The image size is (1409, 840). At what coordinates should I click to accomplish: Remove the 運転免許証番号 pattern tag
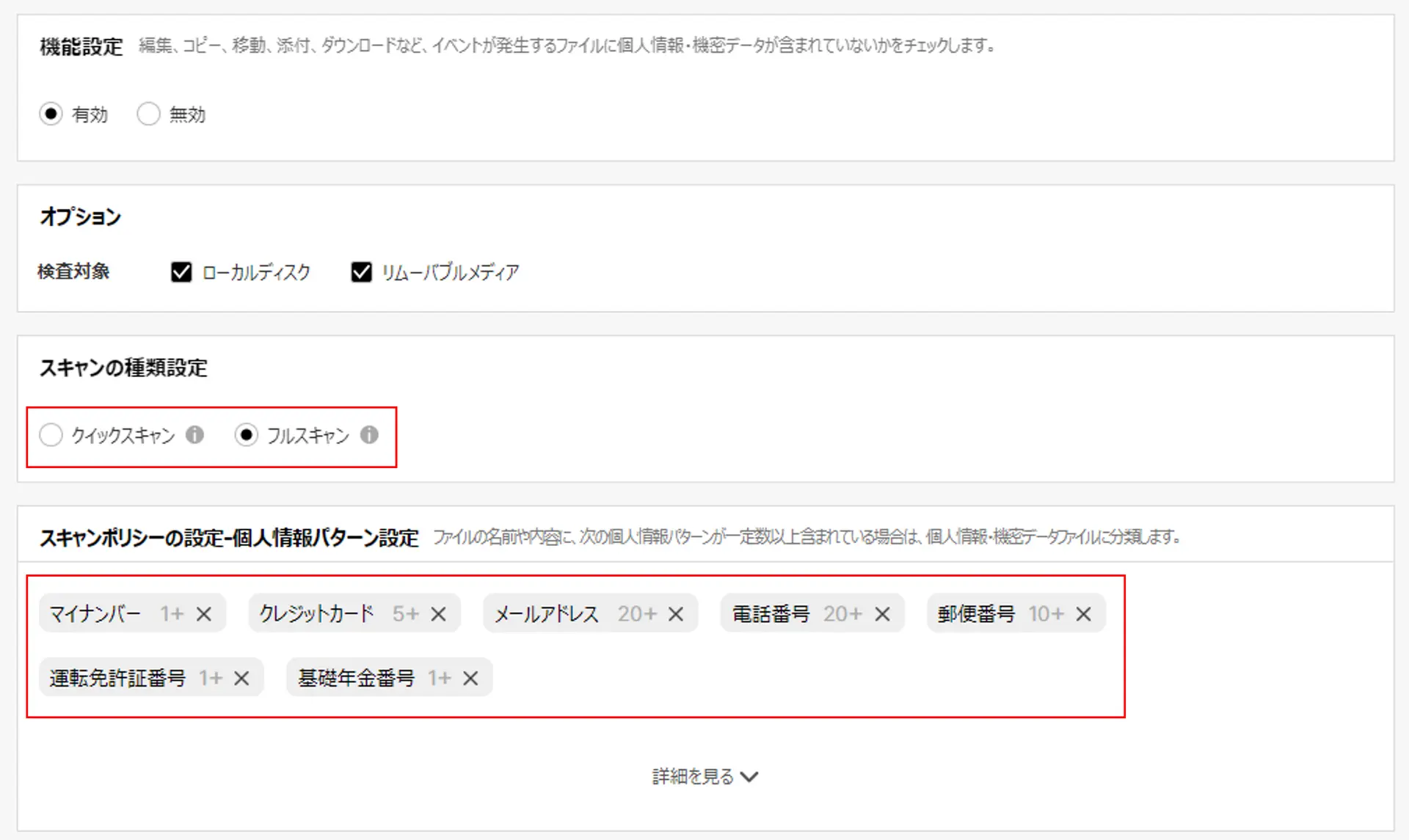click(x=241, y=679)
